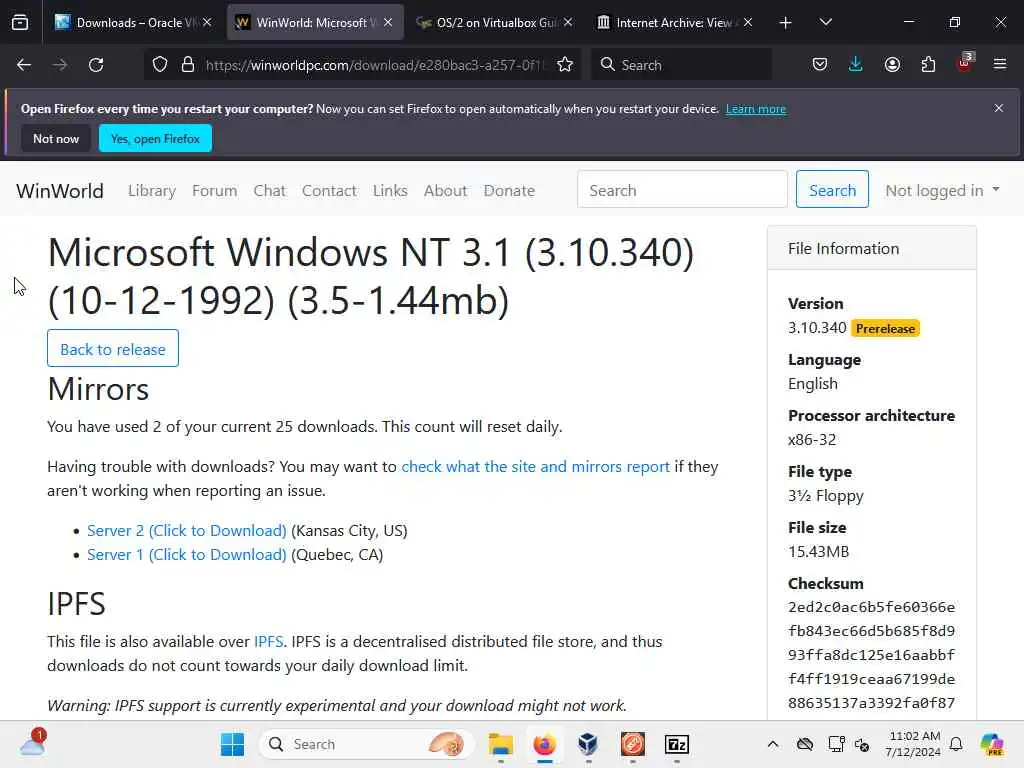Open the tracking protection shield icon
This screenshot has width=1024, height=768.
(x=160, y=65)
